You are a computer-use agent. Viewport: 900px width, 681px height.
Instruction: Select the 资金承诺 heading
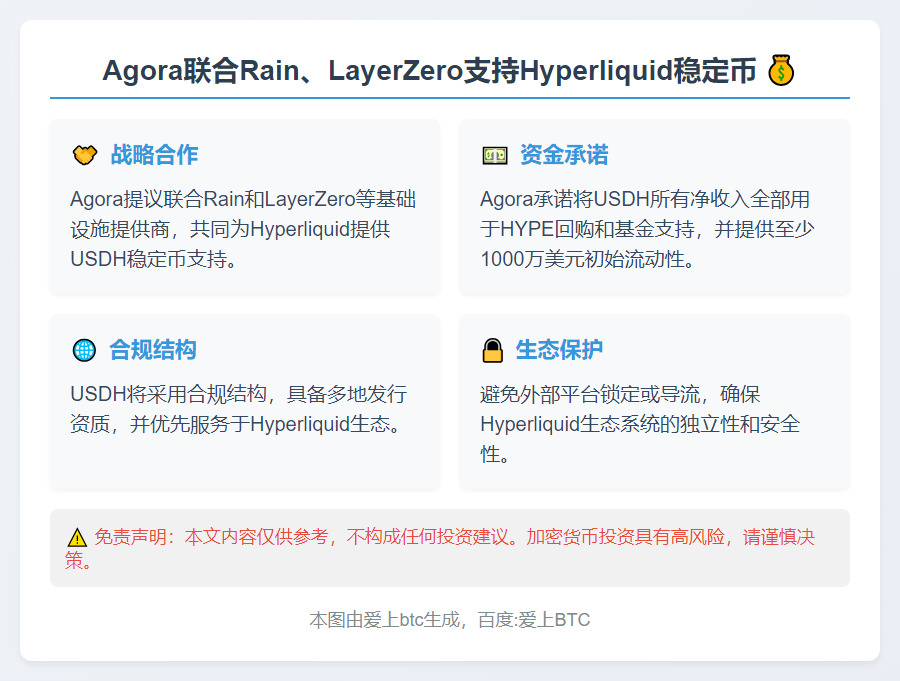coord(564,155)
